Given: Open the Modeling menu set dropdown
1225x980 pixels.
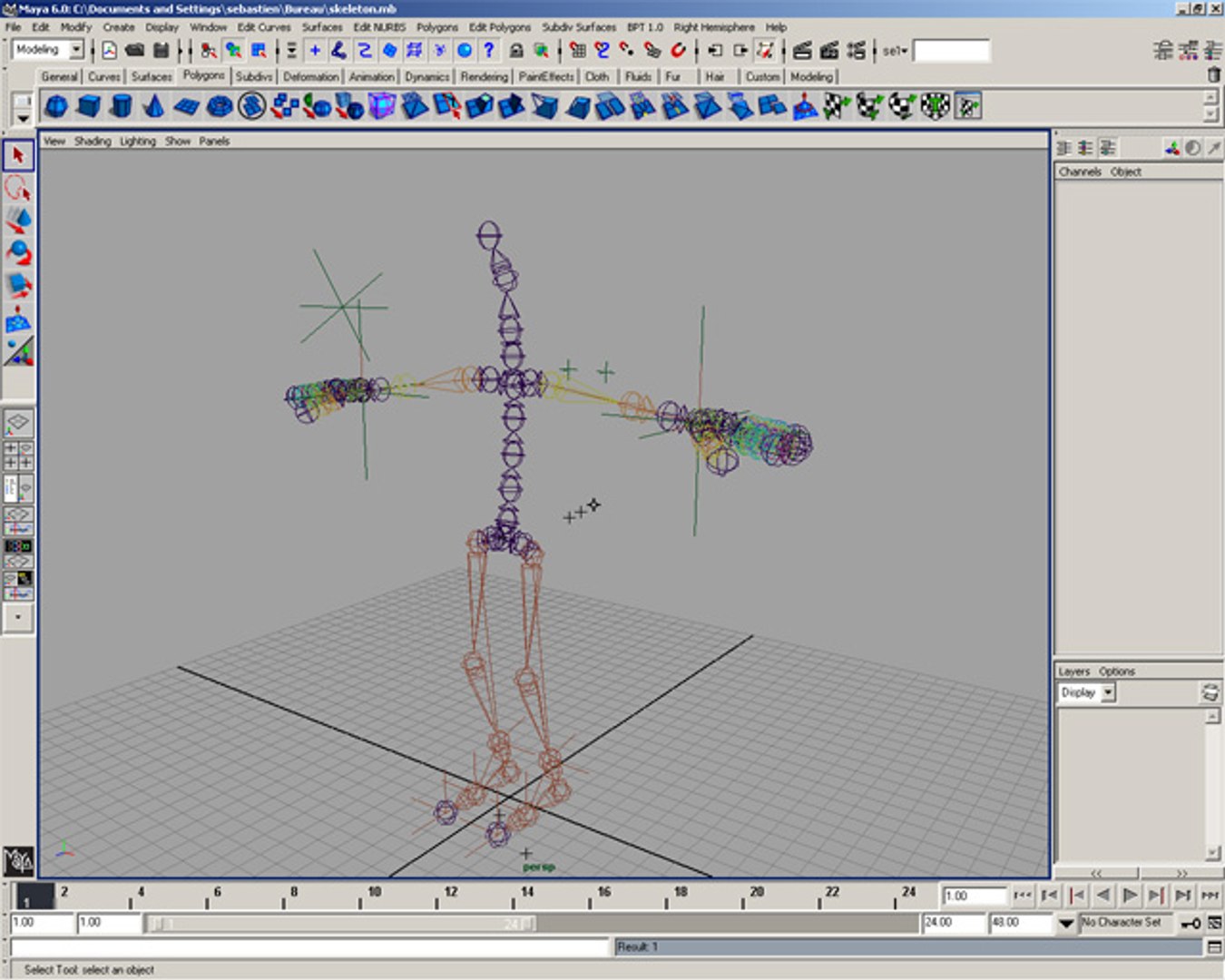Looking at the screenshot, I should coord(77,49).
